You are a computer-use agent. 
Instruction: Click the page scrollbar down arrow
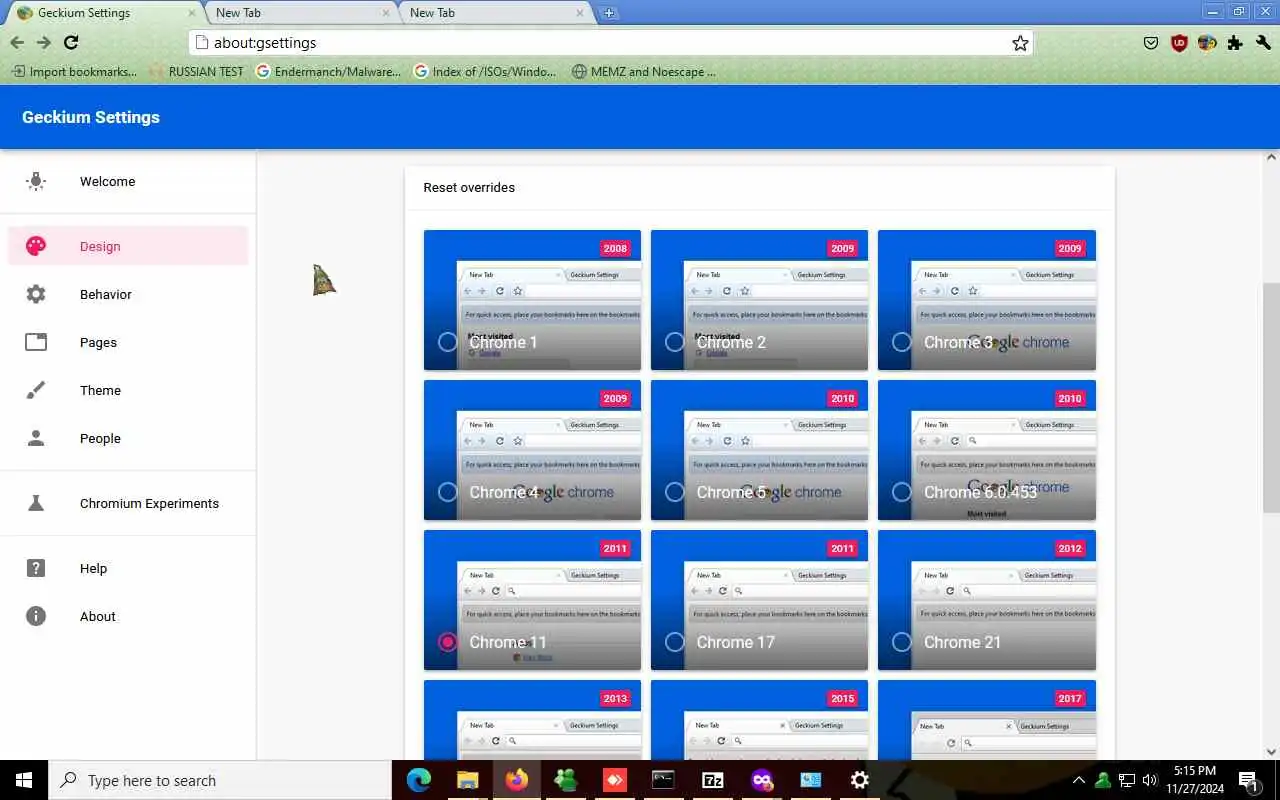pos(1272,752)
